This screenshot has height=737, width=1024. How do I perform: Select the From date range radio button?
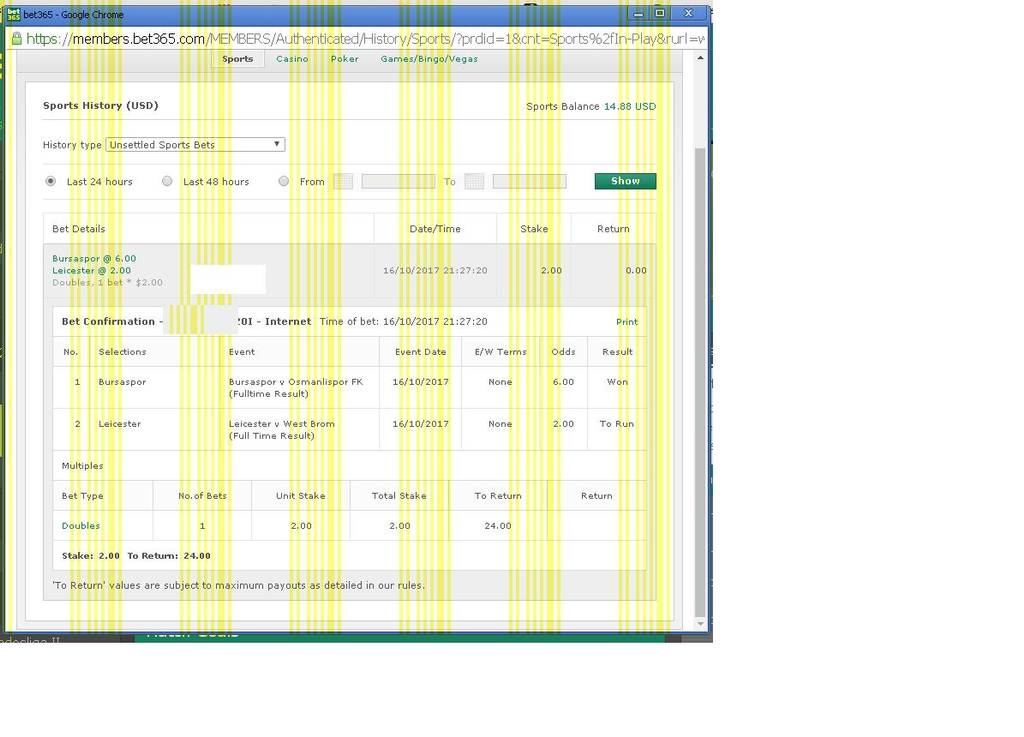(283, 181)
